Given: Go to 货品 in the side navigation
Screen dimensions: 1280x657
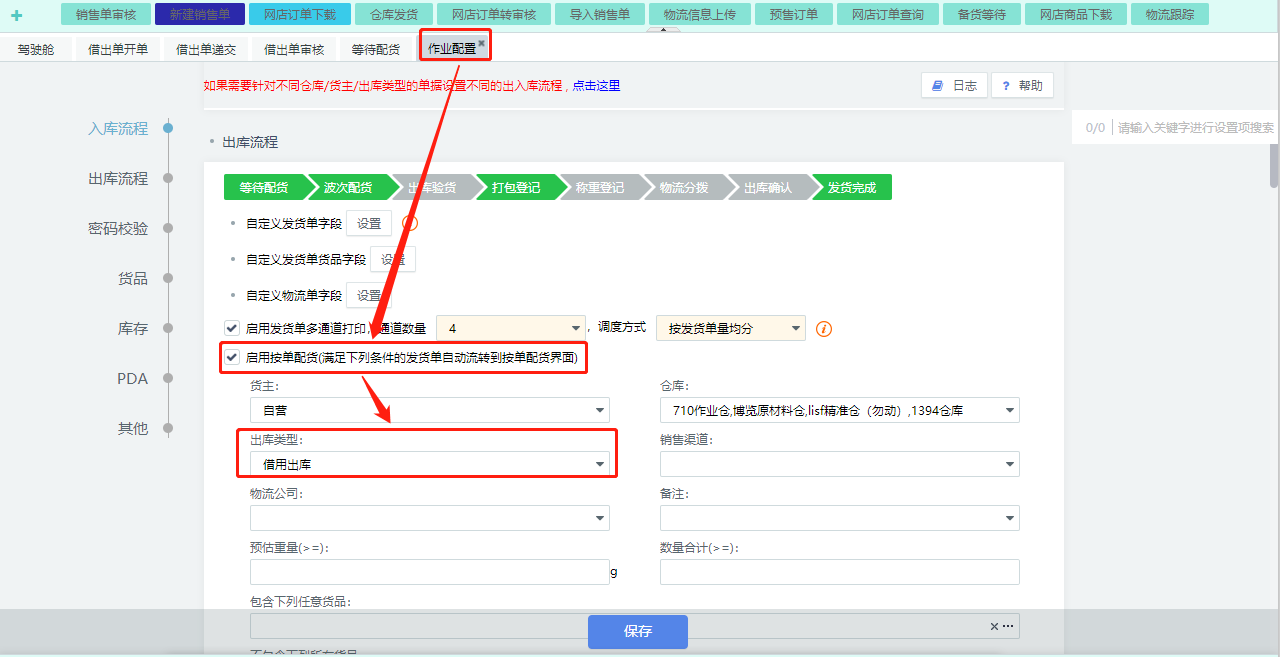Looking at the screenshot, I should point(133,278).
